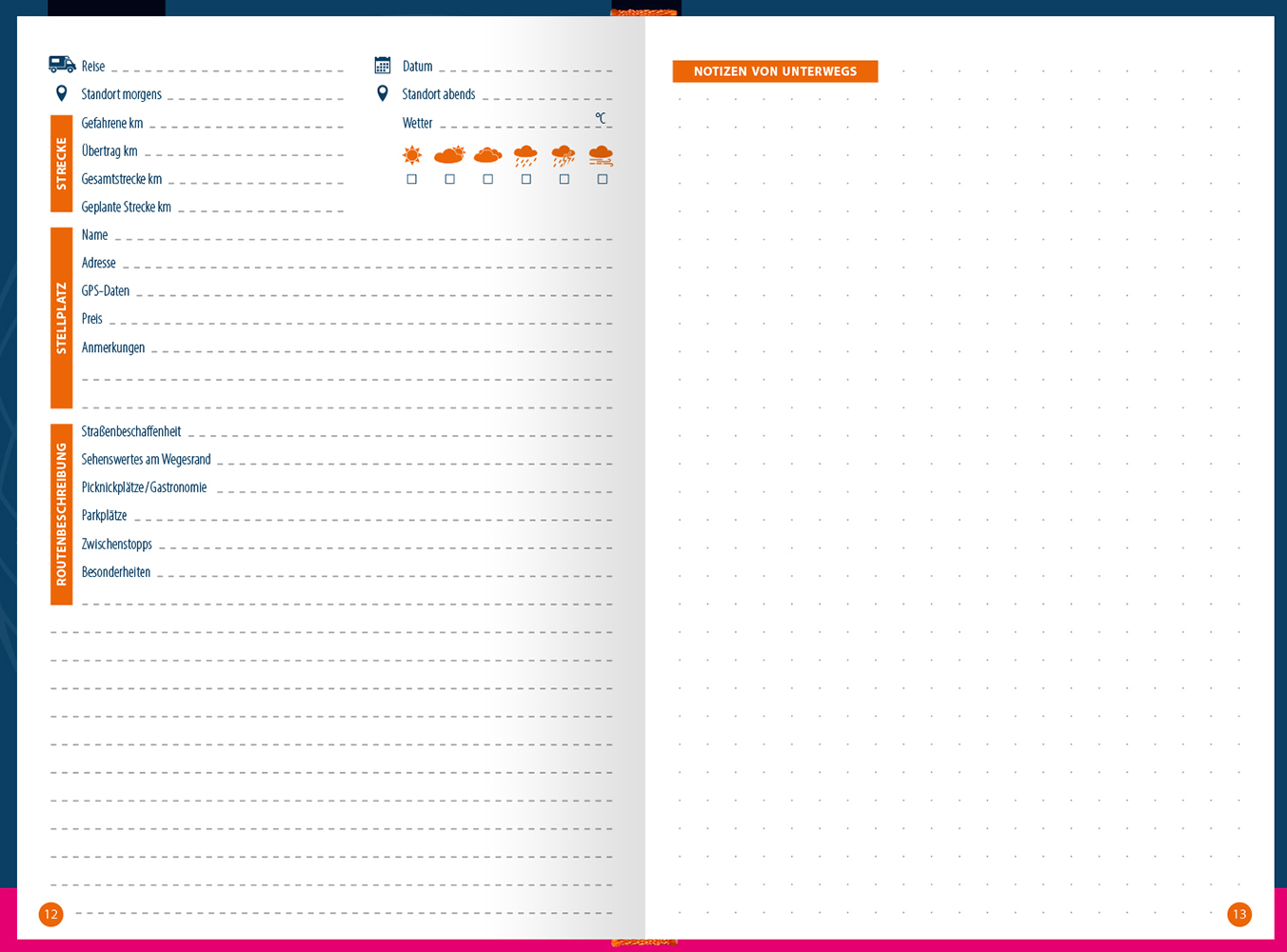Select the sunny weather icon
1287x952 pixels.
[412, 155]
